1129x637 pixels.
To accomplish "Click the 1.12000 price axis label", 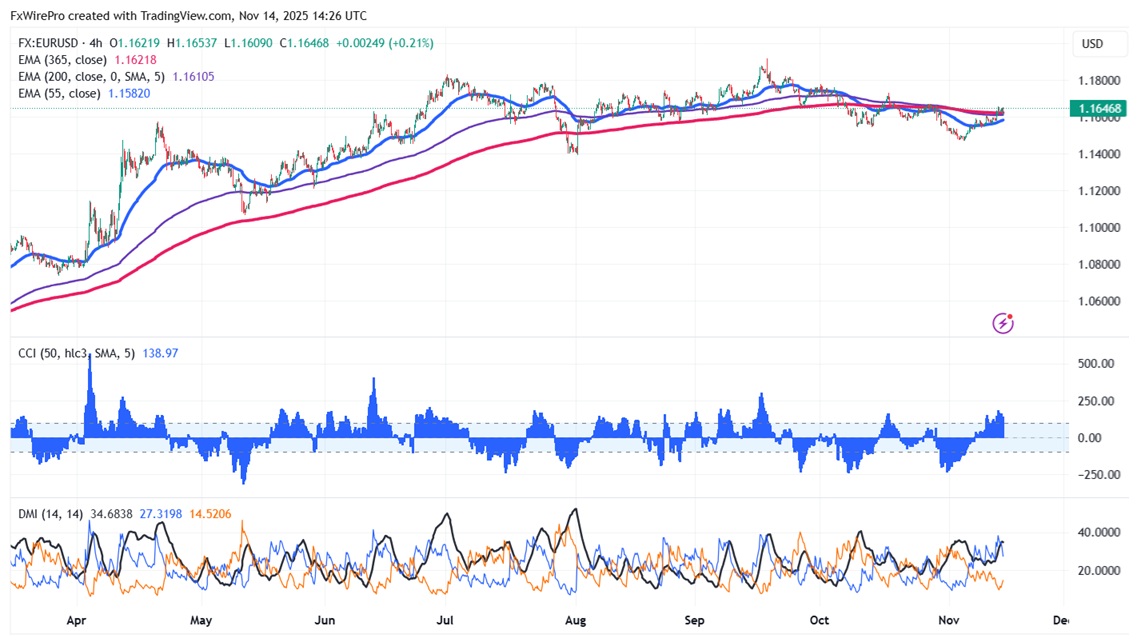I will pos(1099,191).
